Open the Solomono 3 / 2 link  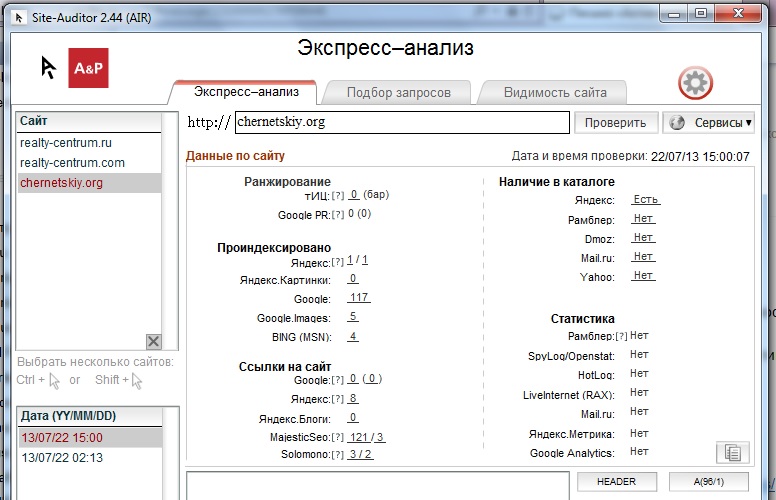tap(360, 454)
